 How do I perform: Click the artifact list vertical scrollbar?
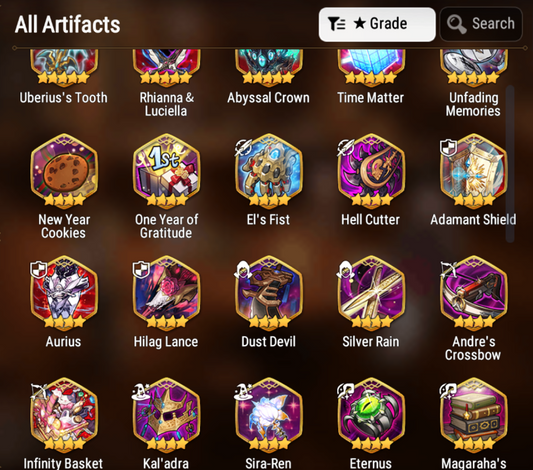pos(510,164)
